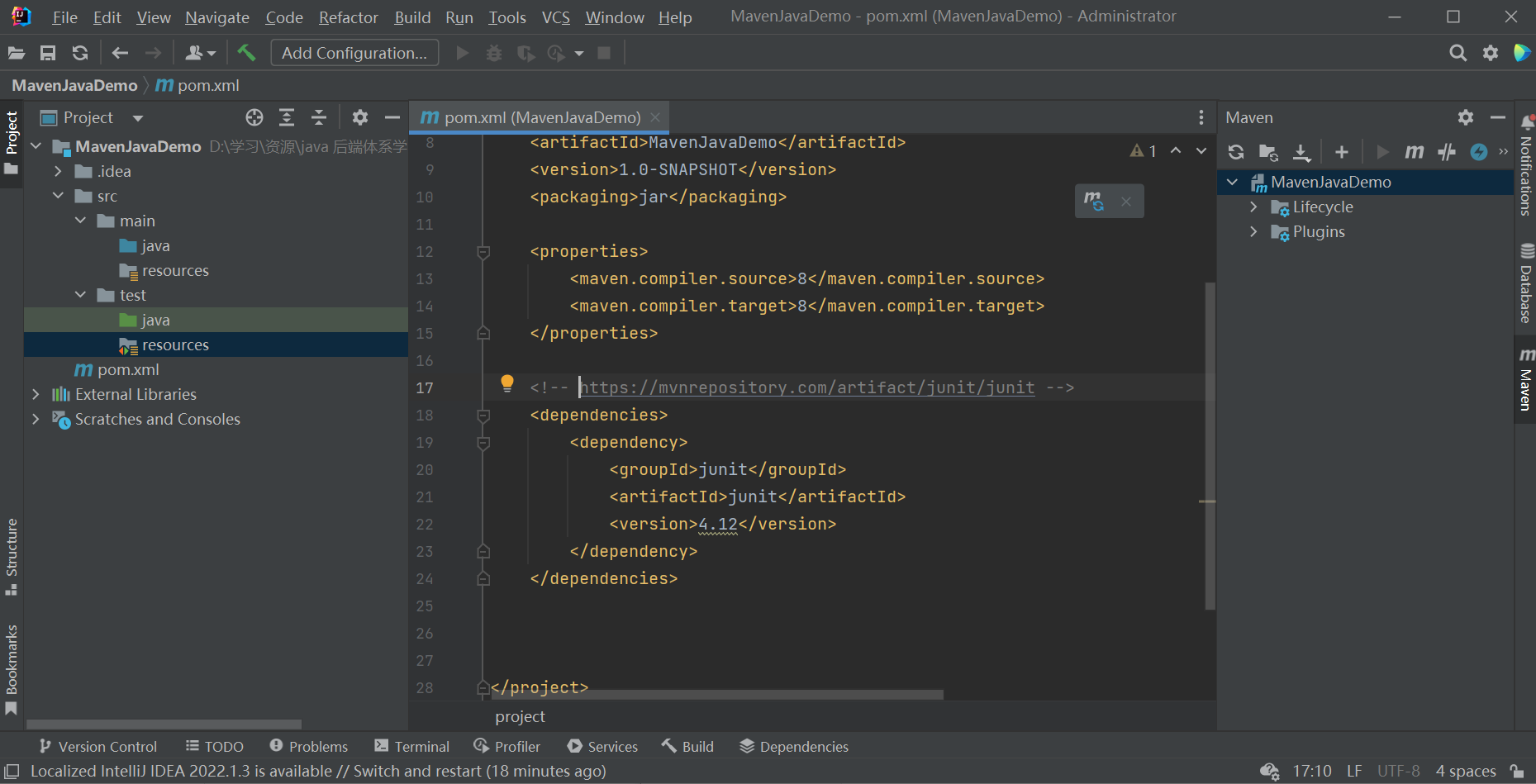1536x784 pixels.
Task: Toggle the Database tool window
Action: point(1526,284)
